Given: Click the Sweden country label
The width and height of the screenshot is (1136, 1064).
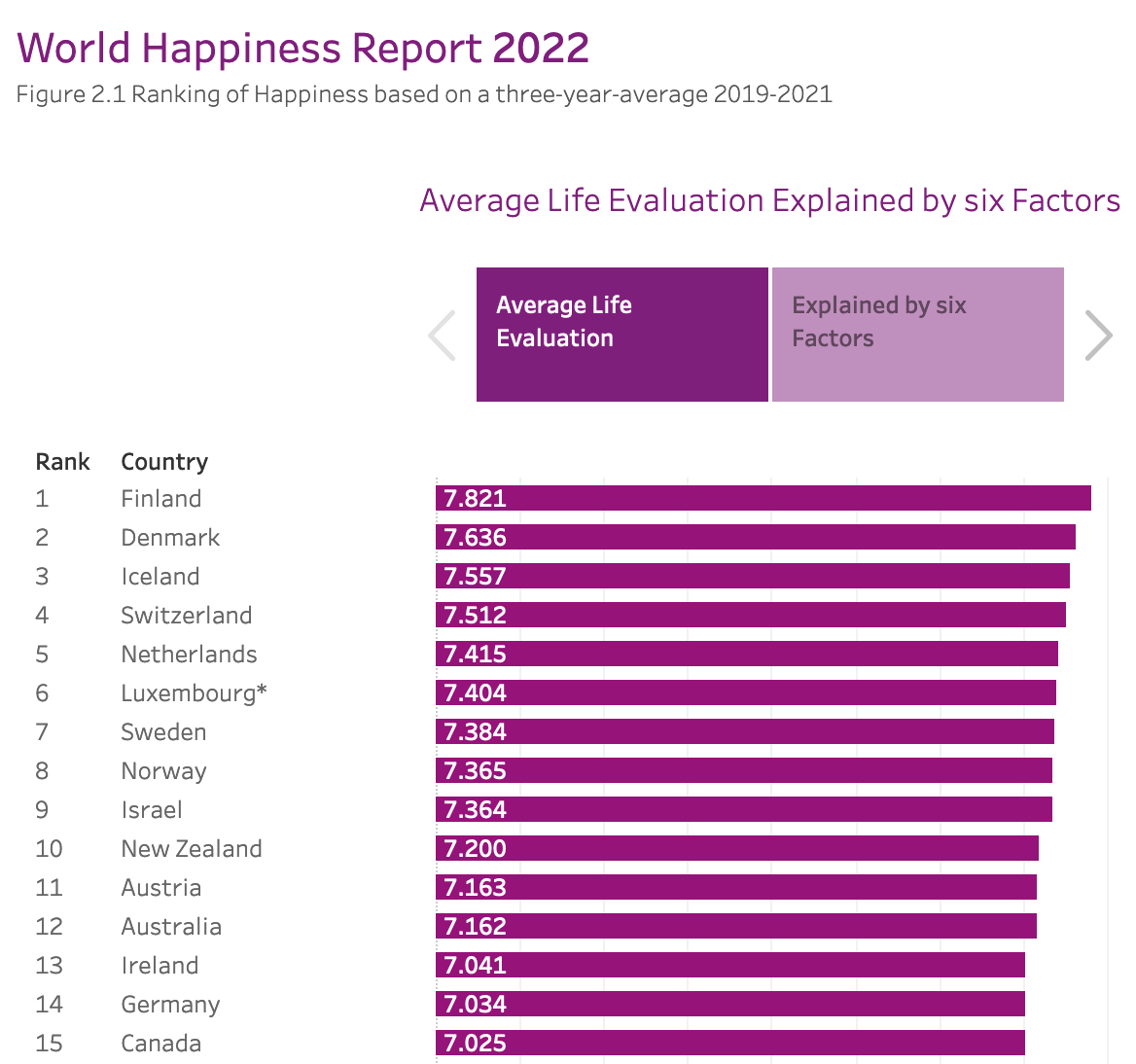Looking at the screenshot, I should tap(163, 731).
